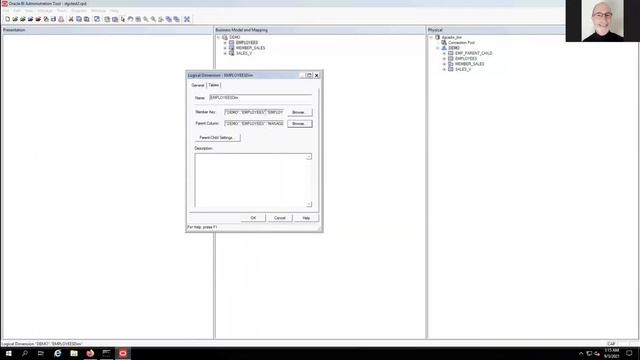Select EMPLOYEES in Business Model tree
Image resolution: width=640 pixels, height=360 pixels.
247,42
